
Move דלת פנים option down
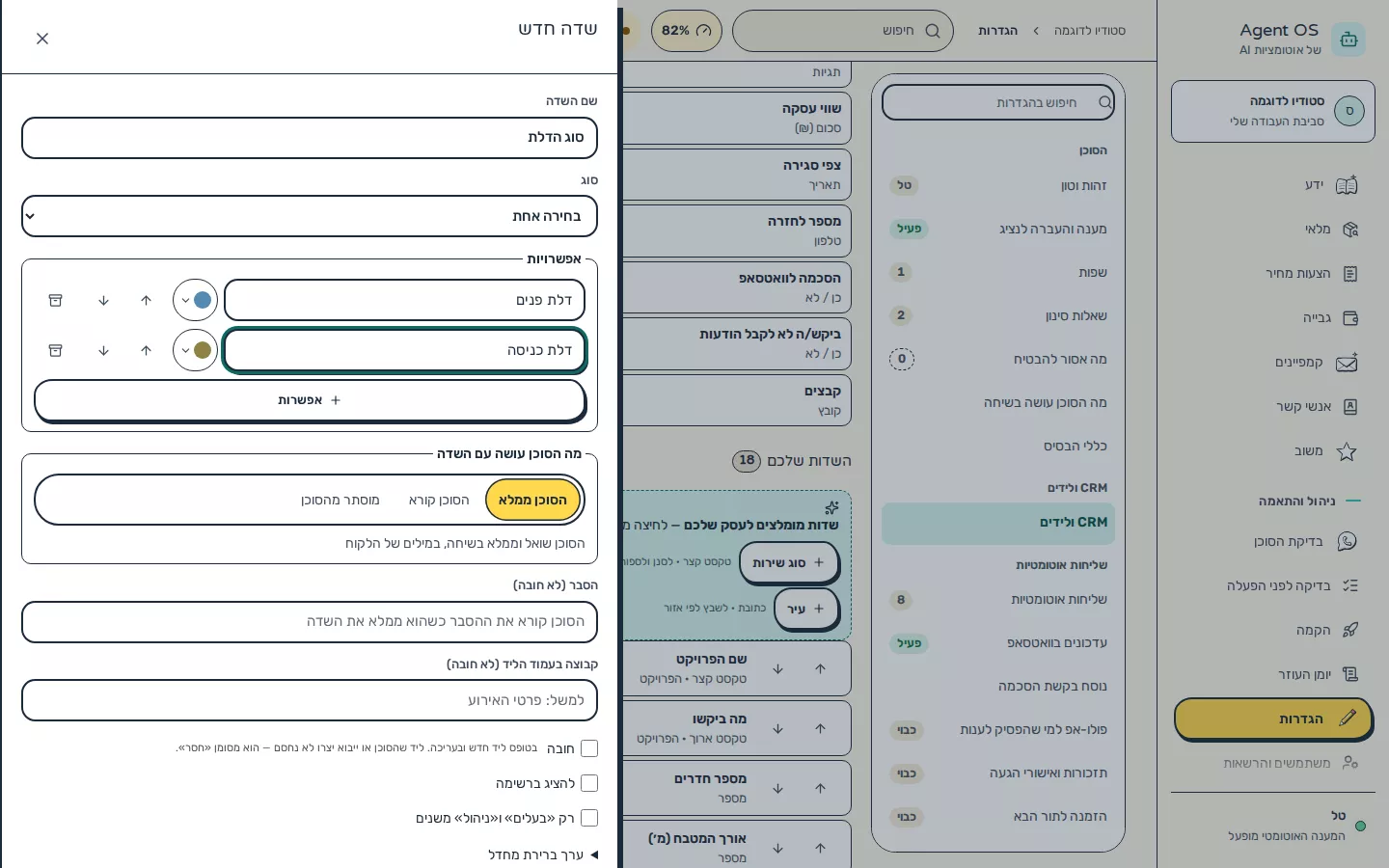[x=104, y=301]
